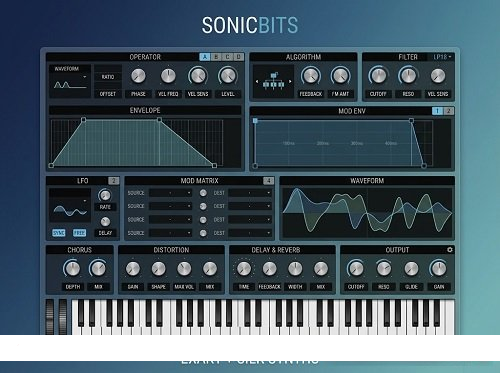Click the Distortion Shape knob
500x373 pixels.
coord(159,269)
